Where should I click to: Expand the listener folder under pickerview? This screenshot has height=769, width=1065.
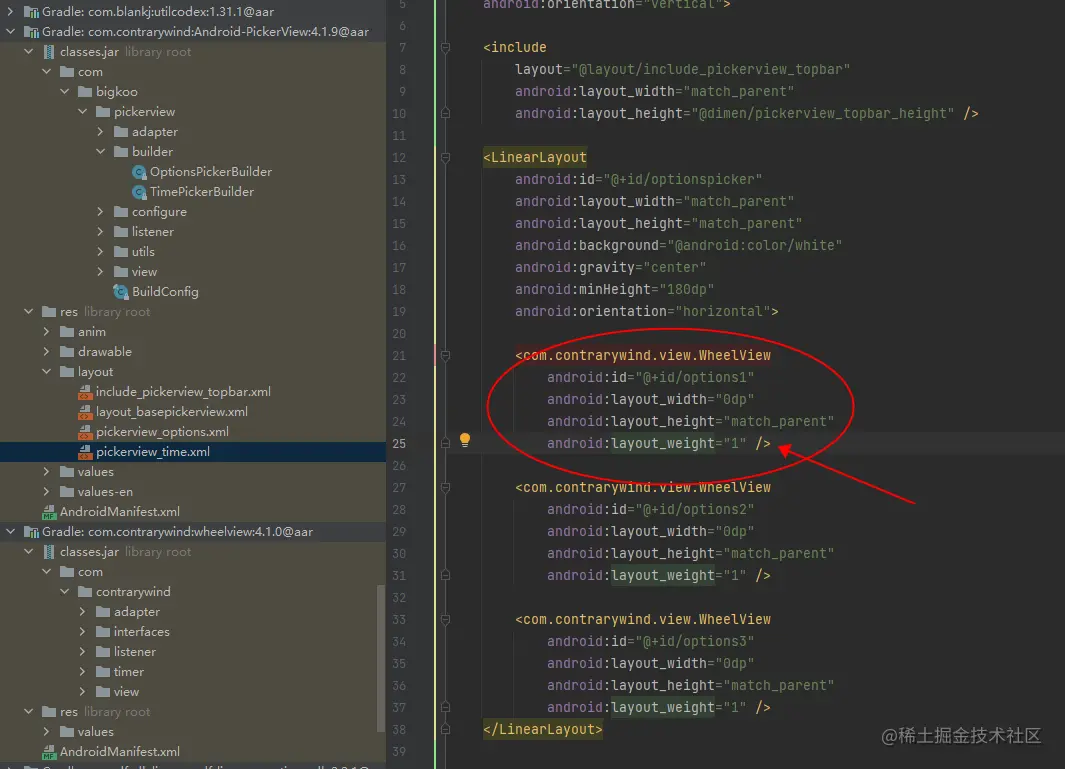click(101, 232)
